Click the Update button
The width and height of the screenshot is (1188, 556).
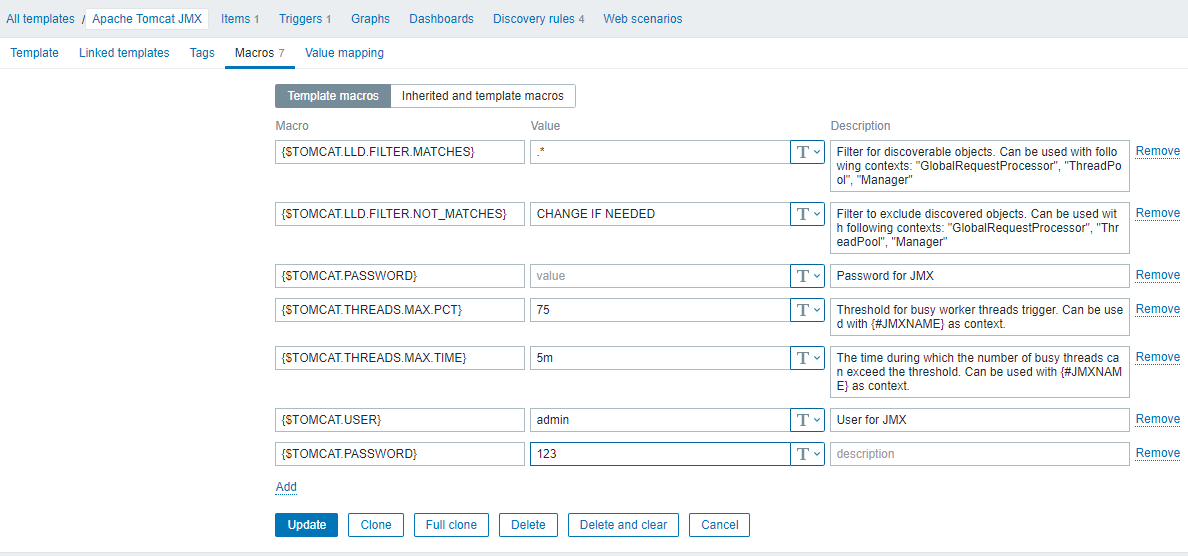[x=307, y=525]
